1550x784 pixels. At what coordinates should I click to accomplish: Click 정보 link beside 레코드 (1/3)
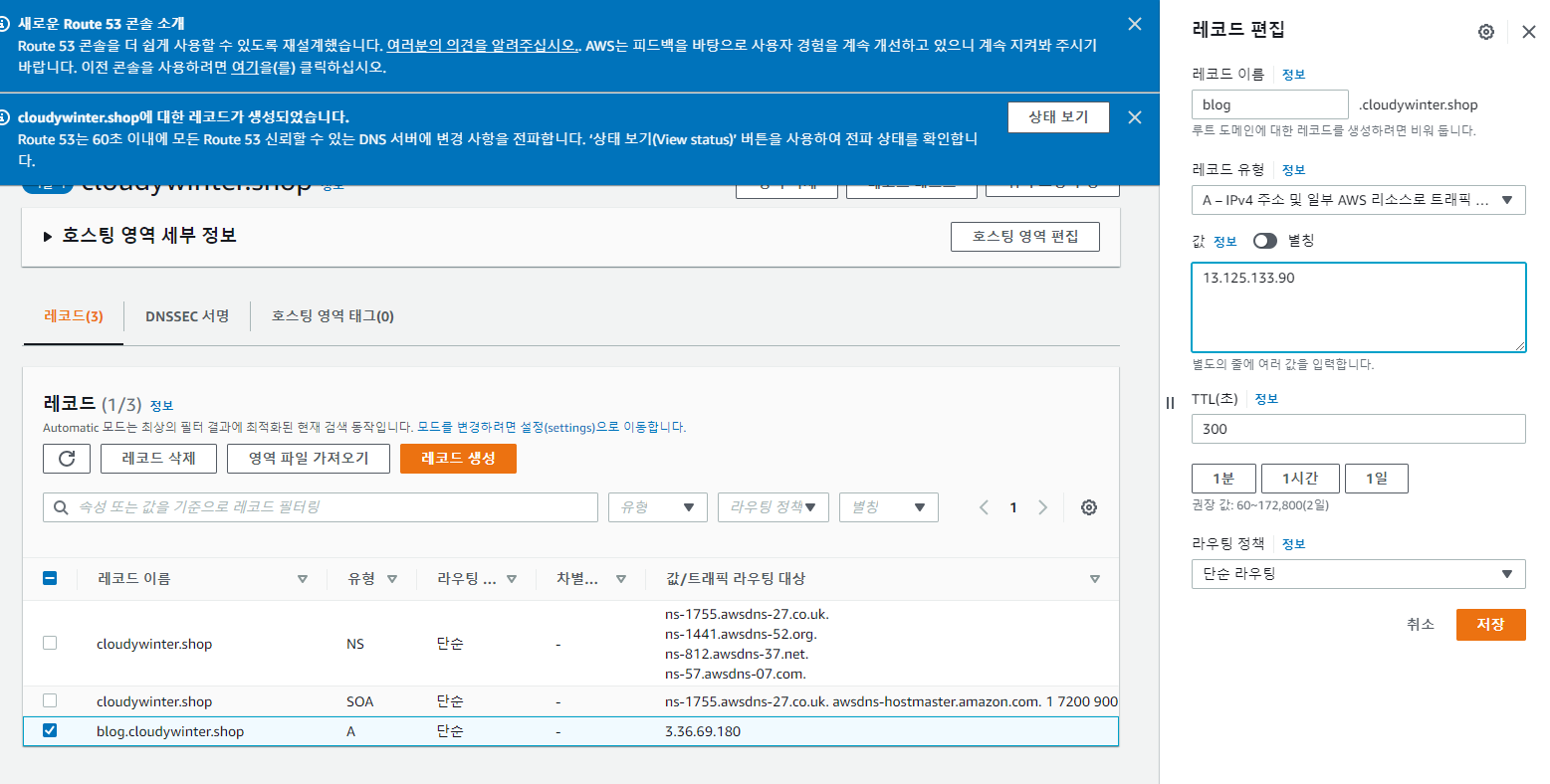click(x=161, y=406)
